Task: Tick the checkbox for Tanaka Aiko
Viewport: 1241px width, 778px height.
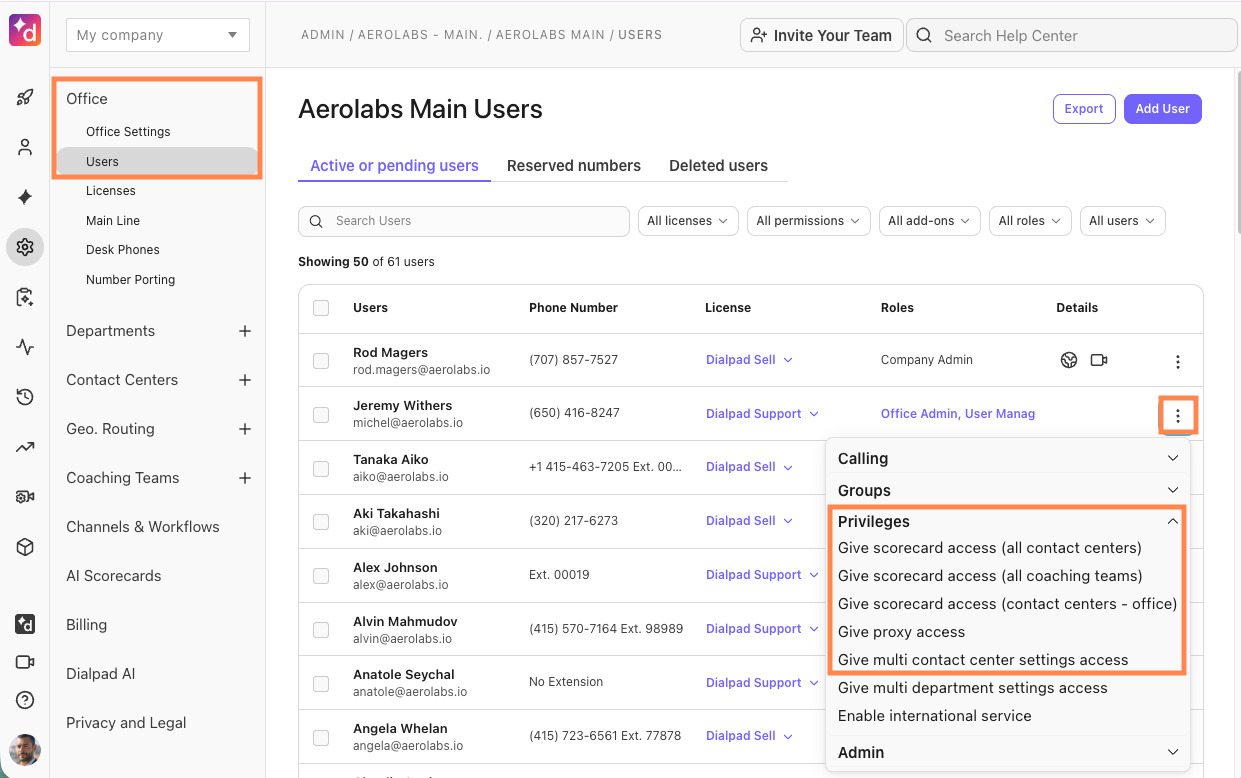Action: pyautogui.click(x=321, y=468)
